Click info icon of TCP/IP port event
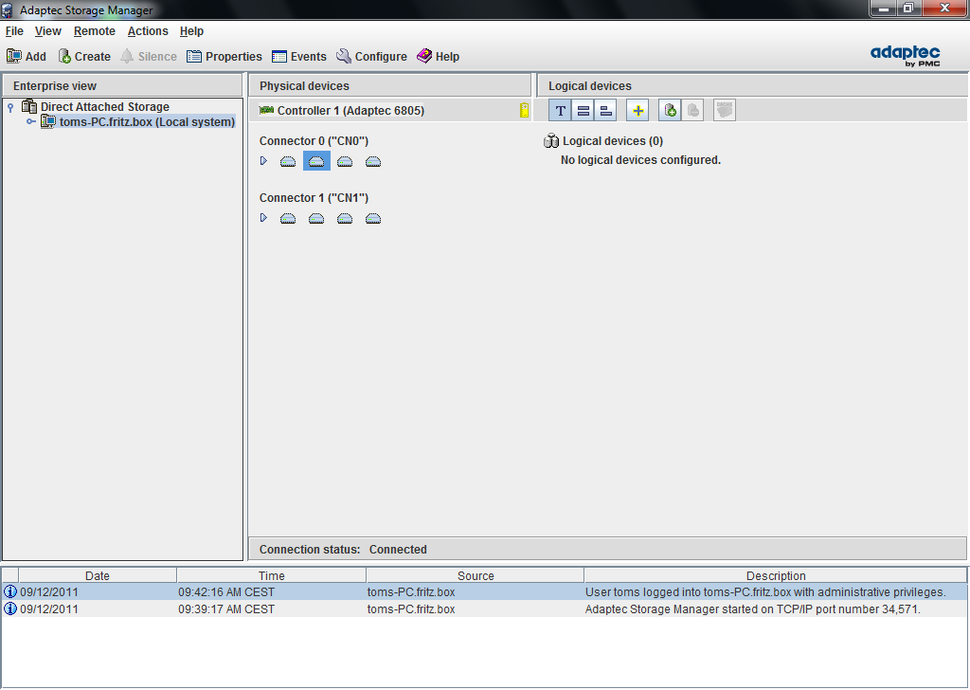The height and width of the screenshot is (690, 970). [11, 609]
